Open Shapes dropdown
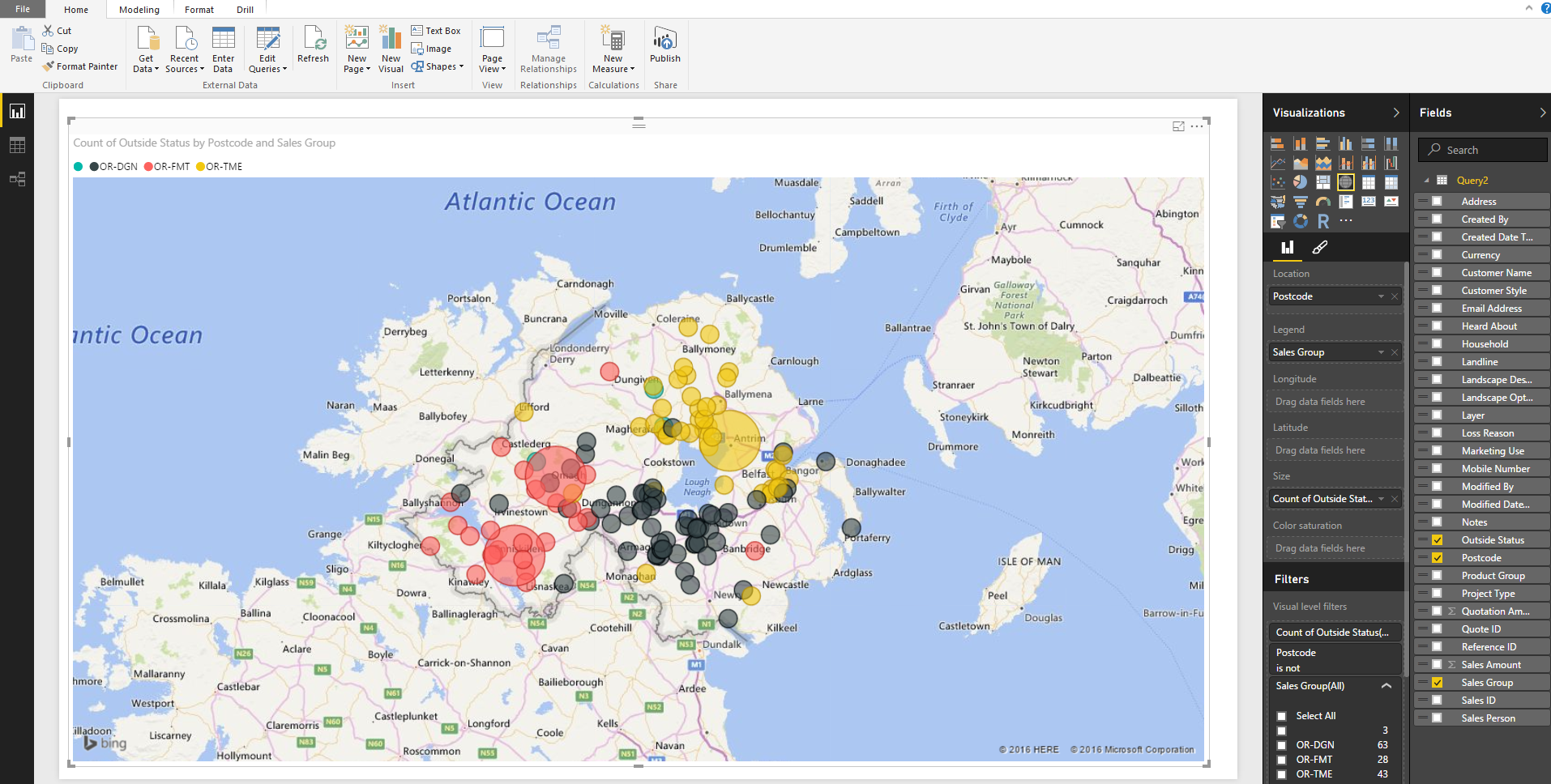 click(438, 67)
